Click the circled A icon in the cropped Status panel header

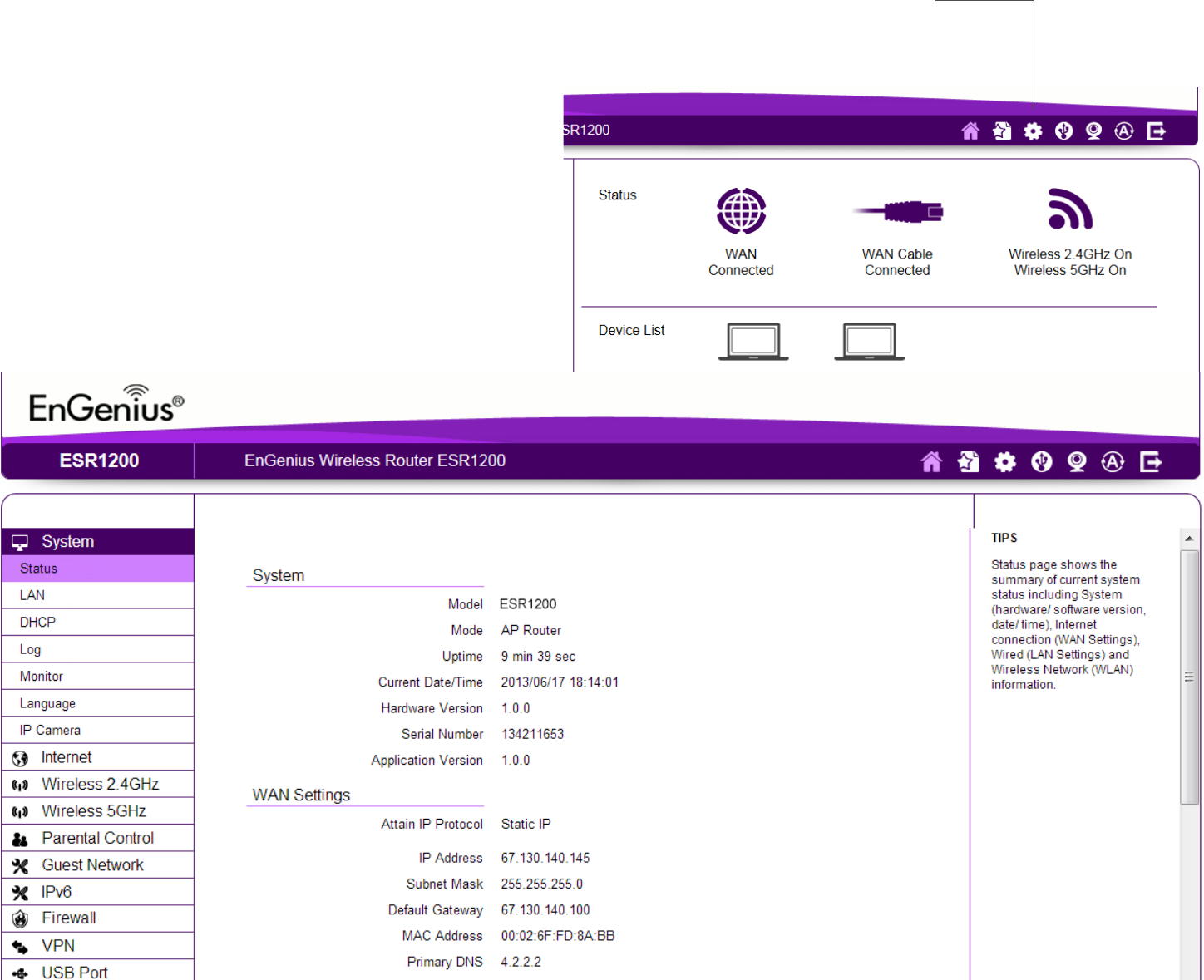point(1124,131)
